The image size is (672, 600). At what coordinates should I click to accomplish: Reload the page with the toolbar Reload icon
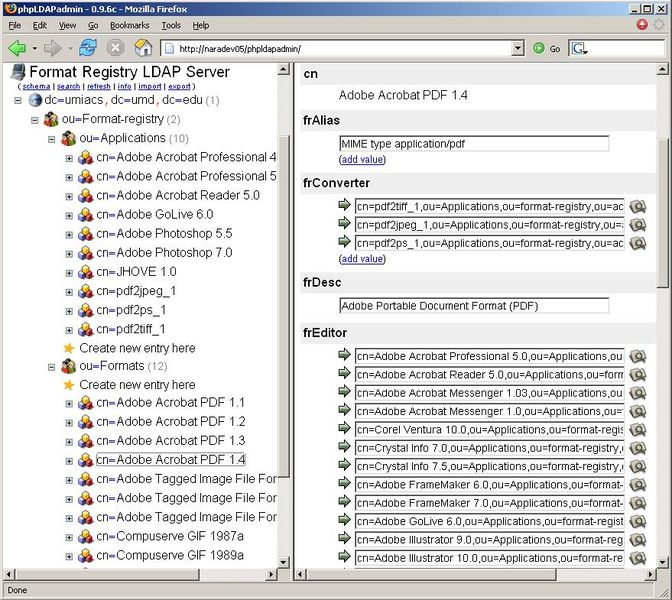point(89,48)
